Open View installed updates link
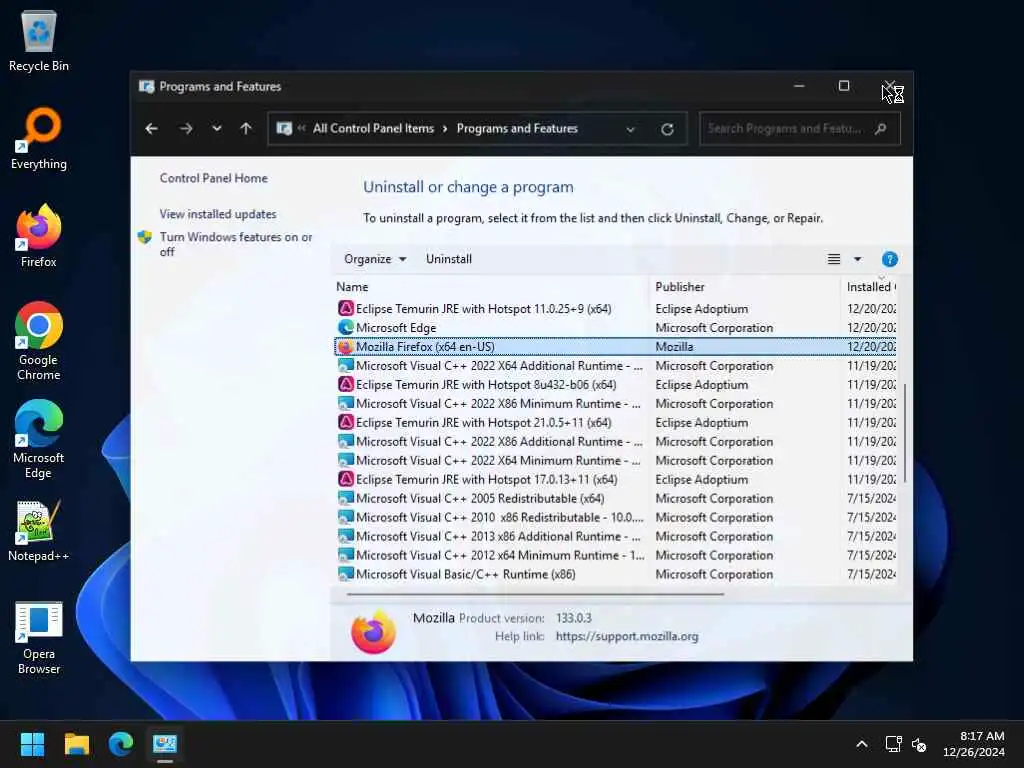Image resolution: width=1024 pixels, height=768 pixels. [218, 214]
